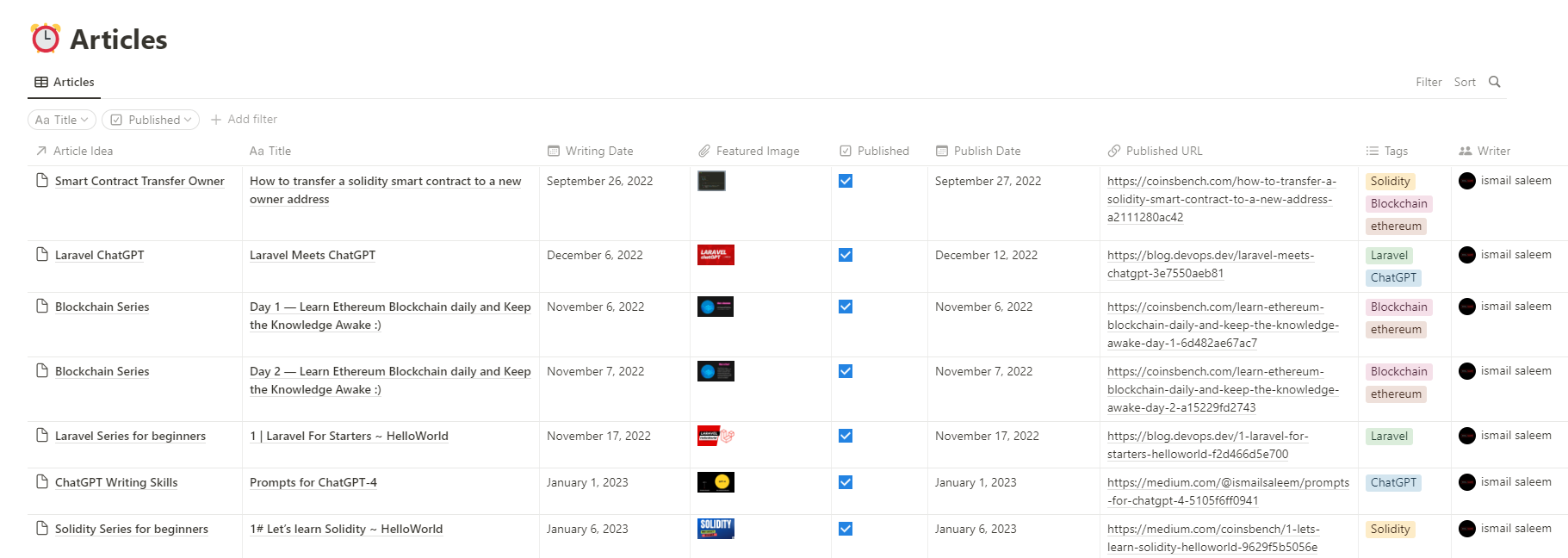Image resolution: width=1568 pixels, height=558 pixels.
Task: Click page icon beside Laravel Series for beginners
Action: click(x=41, y=435)
